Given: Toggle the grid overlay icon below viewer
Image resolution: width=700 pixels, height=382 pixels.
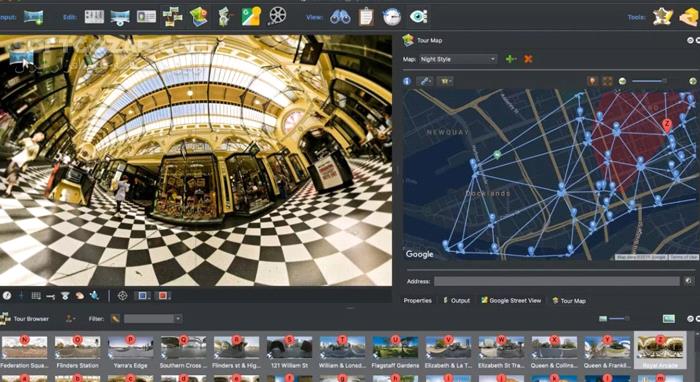Looking at the screenshot, I should pyautogui.click(x=36, y=295).
